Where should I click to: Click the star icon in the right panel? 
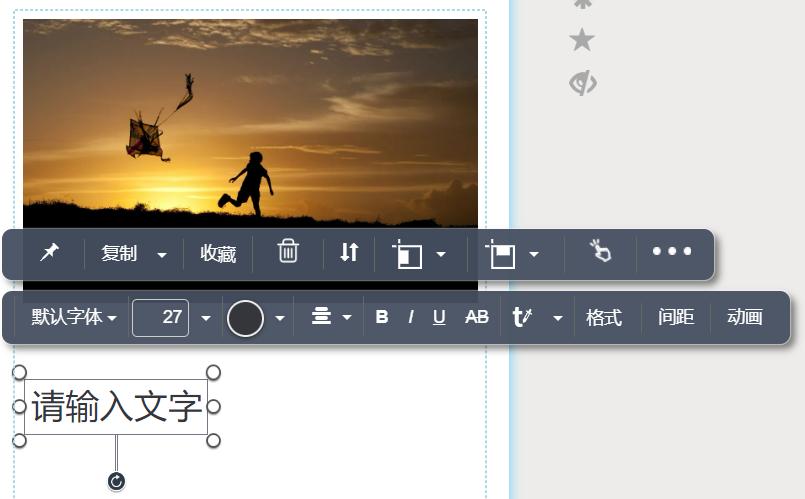(582, 40)
